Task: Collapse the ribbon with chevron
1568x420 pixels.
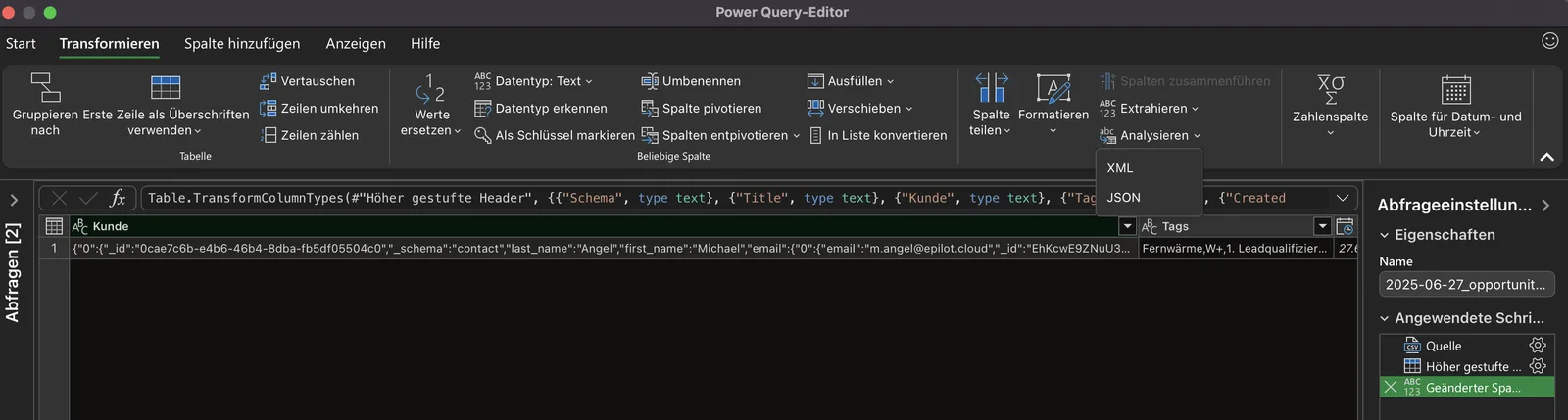Action: pos(1546,157)
